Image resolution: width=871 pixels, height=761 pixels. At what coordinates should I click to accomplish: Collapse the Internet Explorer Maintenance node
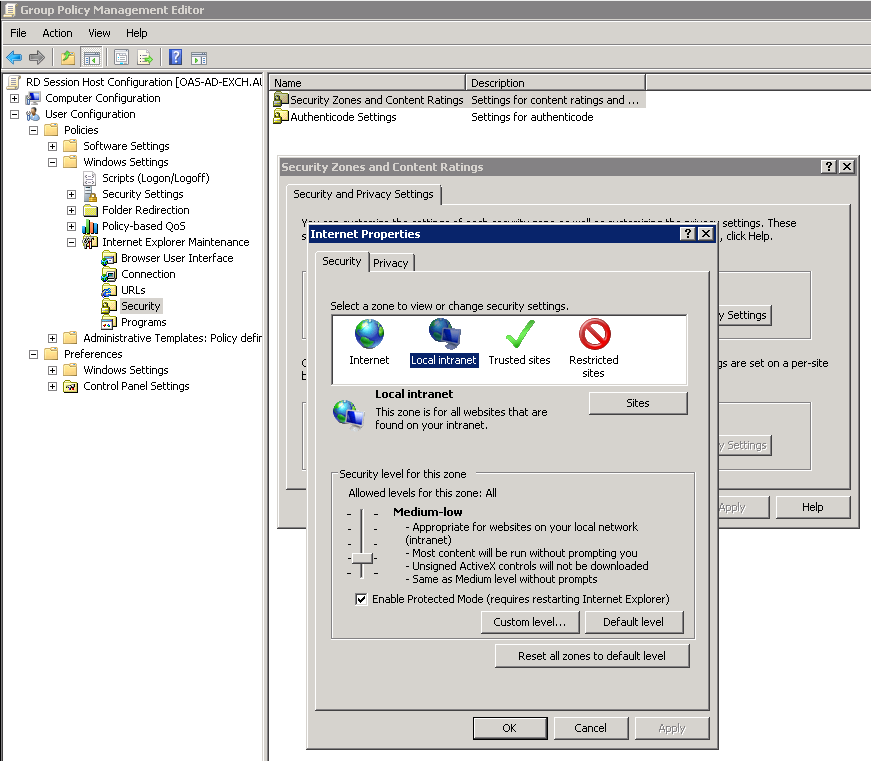pyautogui.click(x=69, y=242)
